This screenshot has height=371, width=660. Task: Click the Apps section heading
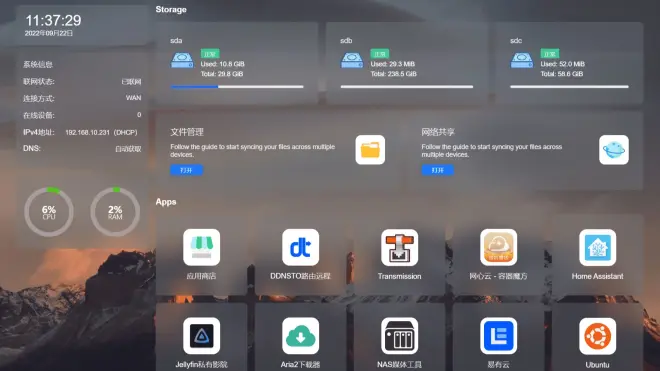(166, 202)
